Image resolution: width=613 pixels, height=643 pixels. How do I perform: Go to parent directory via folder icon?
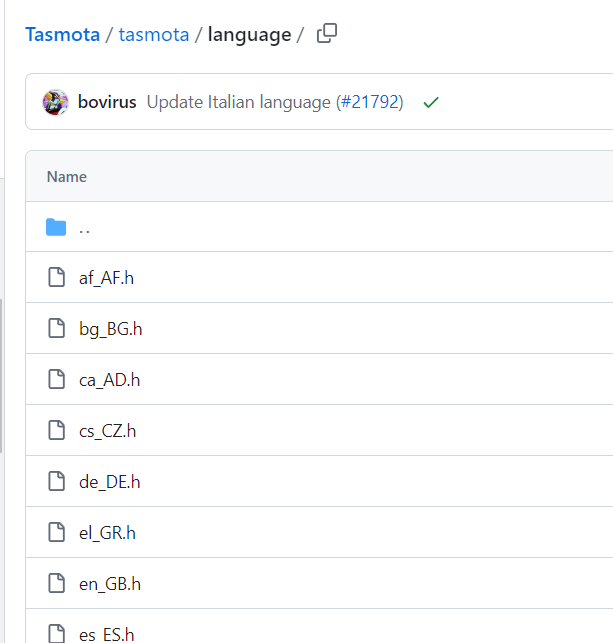pyautogui.click(x=56, y=227)
